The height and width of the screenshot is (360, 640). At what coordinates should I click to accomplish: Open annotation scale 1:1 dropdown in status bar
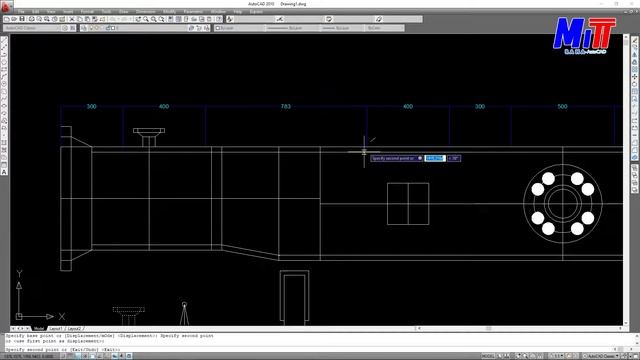click(x=557, y=356)
